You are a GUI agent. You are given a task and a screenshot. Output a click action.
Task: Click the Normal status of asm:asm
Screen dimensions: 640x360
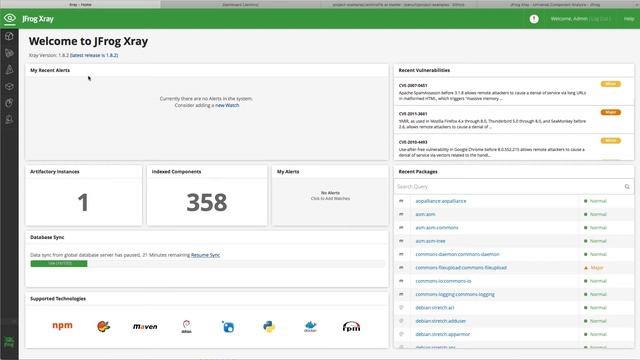point(596,214)
